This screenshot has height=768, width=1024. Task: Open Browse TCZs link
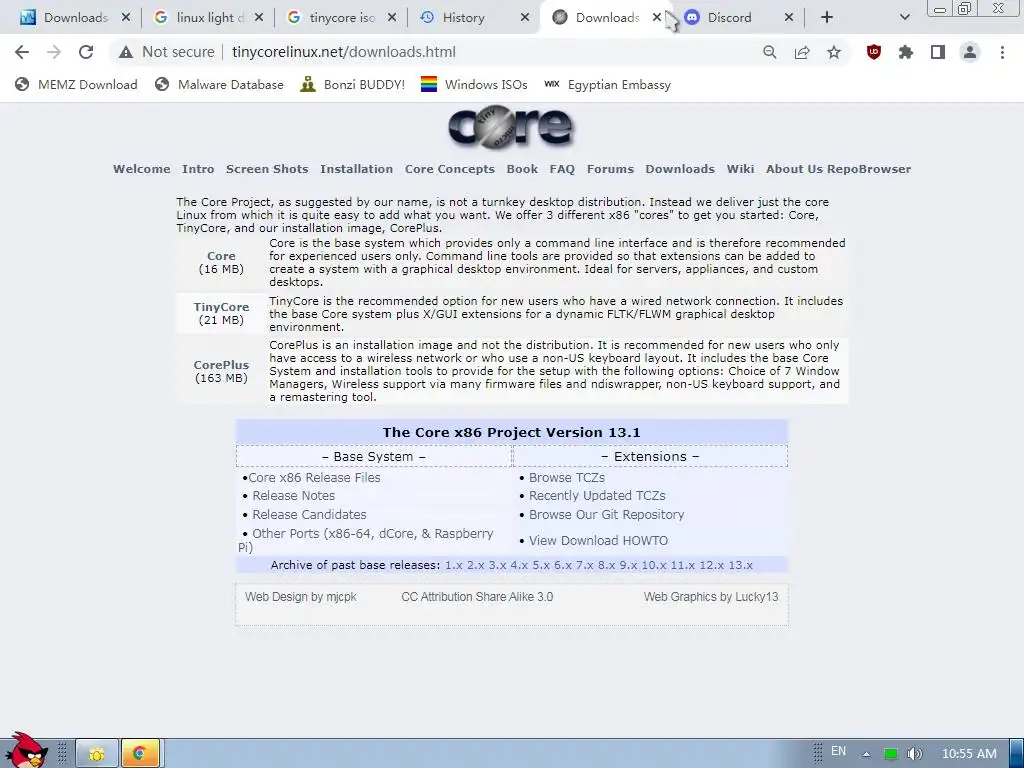[x=567, y=477]
